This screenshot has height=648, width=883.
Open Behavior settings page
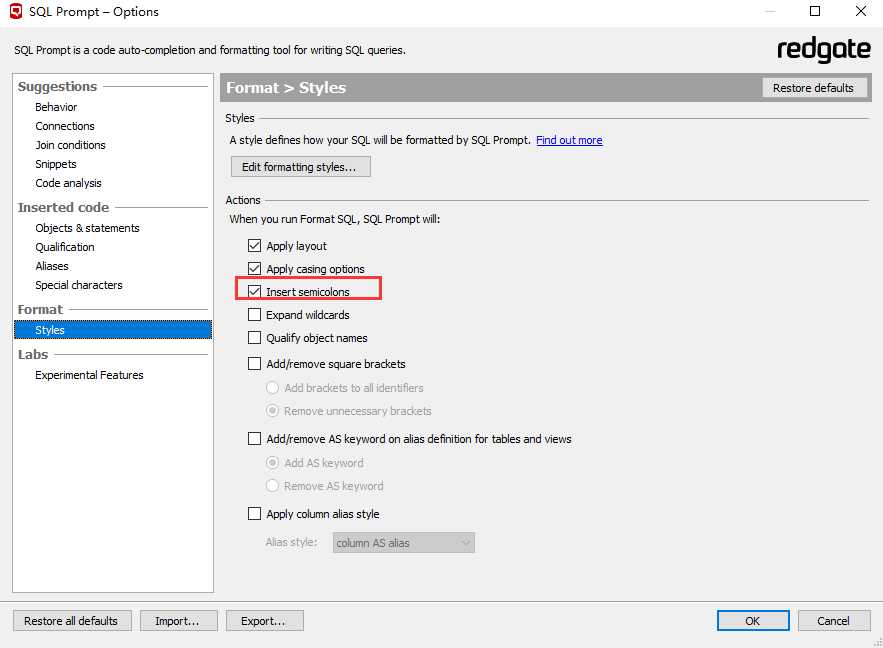tap(56, 107)
